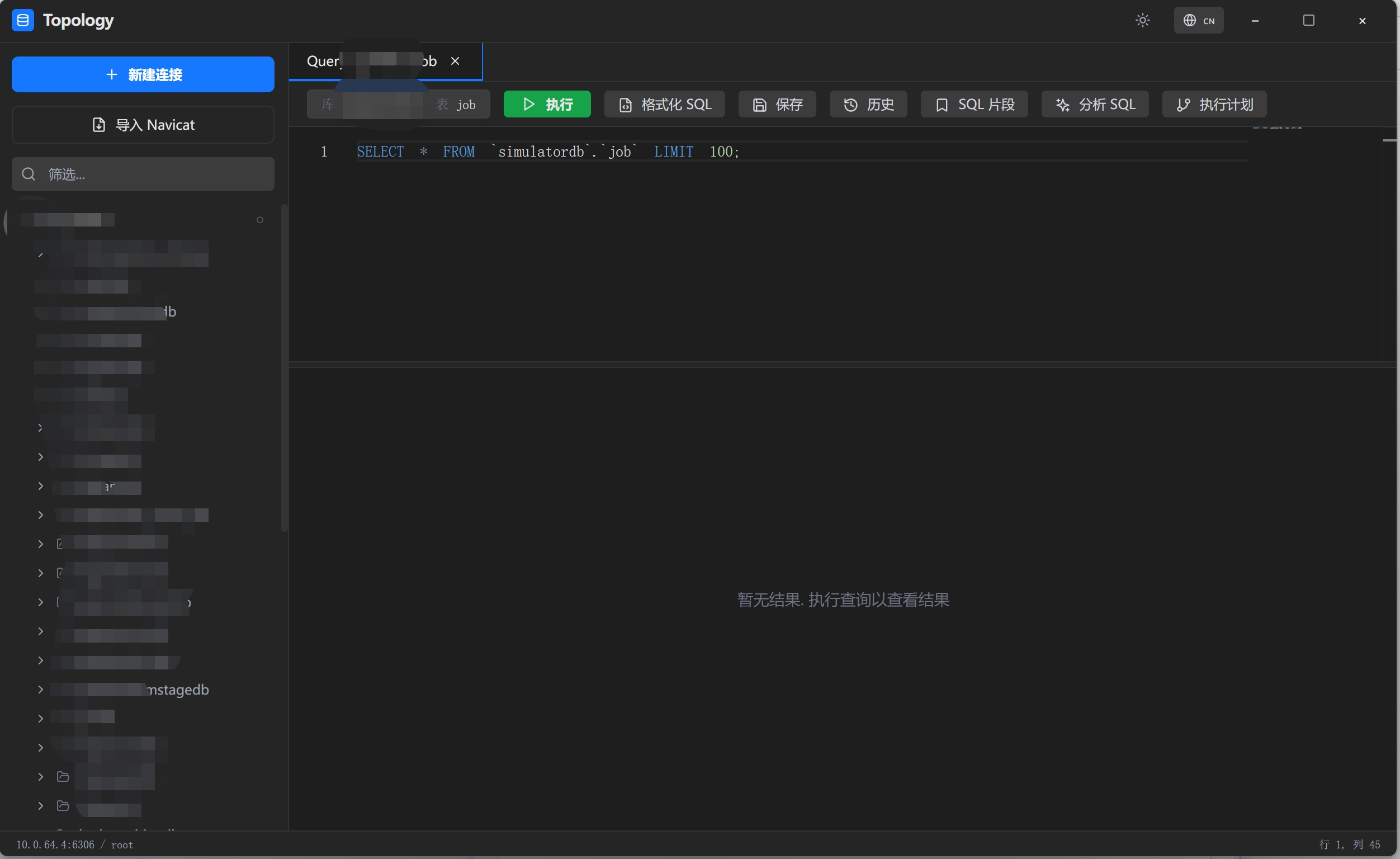Click the connection status circle in sidebar
This screenshot has width=1400, height=859.
259,220
